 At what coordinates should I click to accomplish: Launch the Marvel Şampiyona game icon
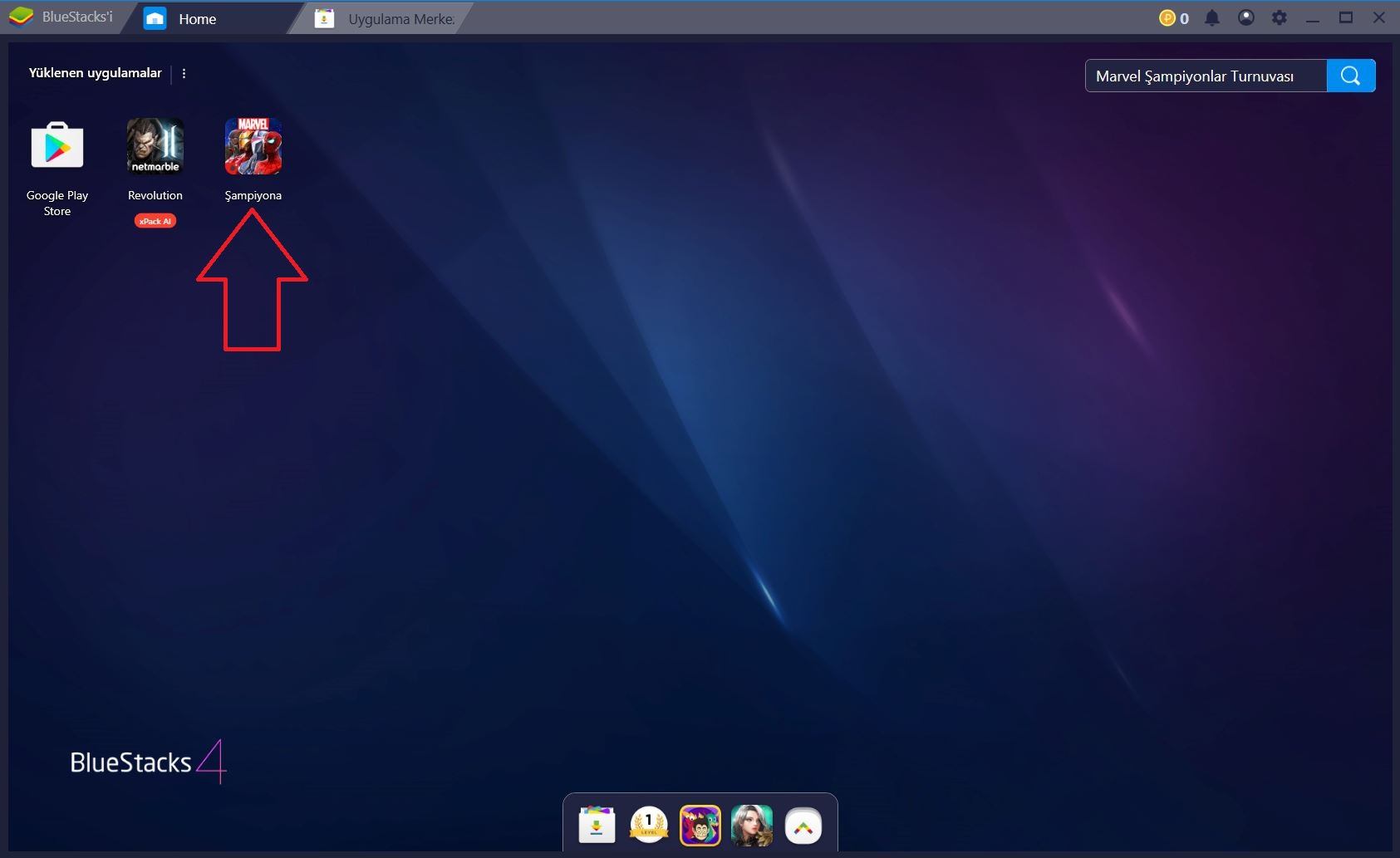pos(253,146)
